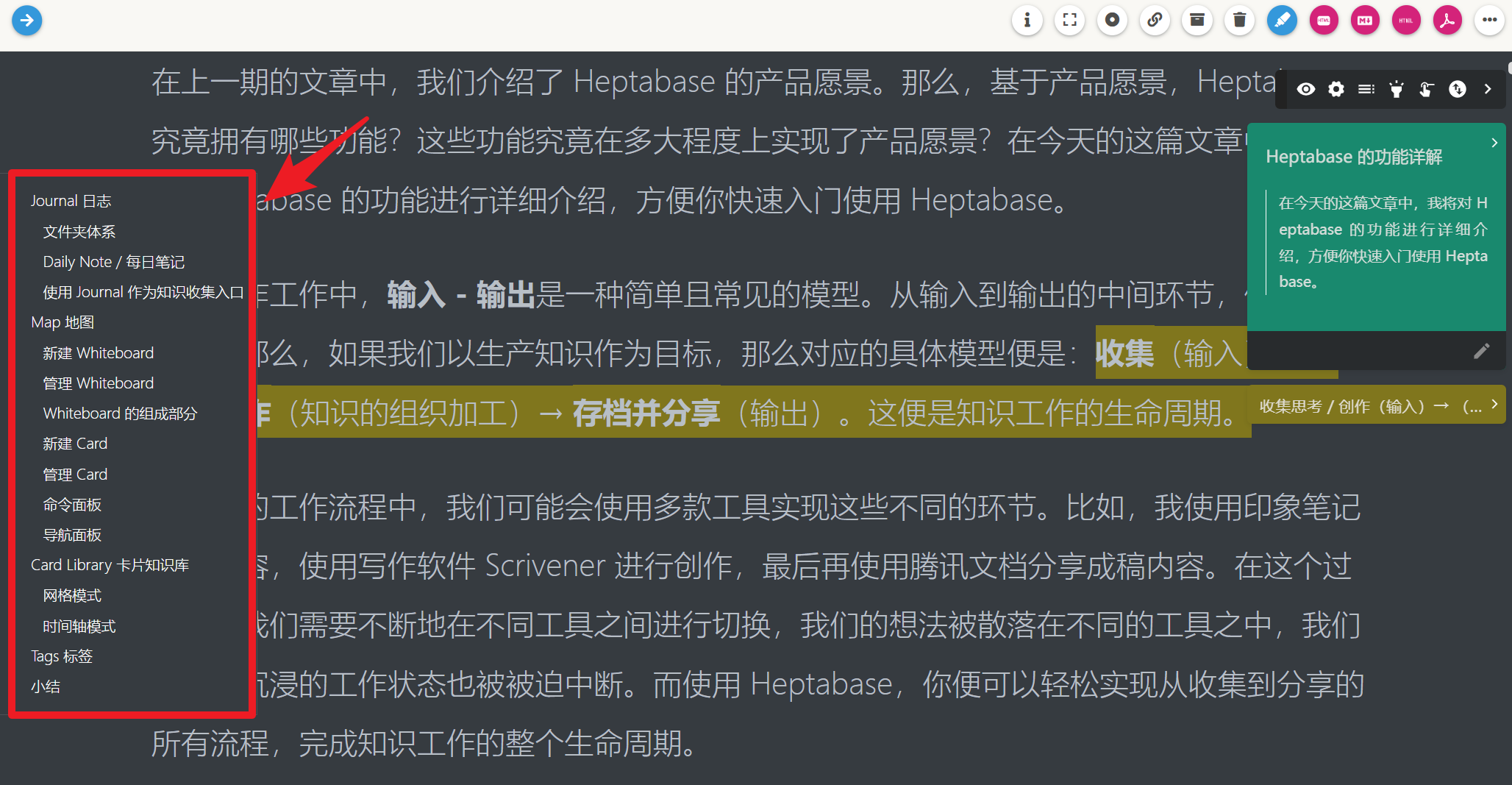
Task: Toggle the blue highlighter tool
Action: pos(1282,20)
